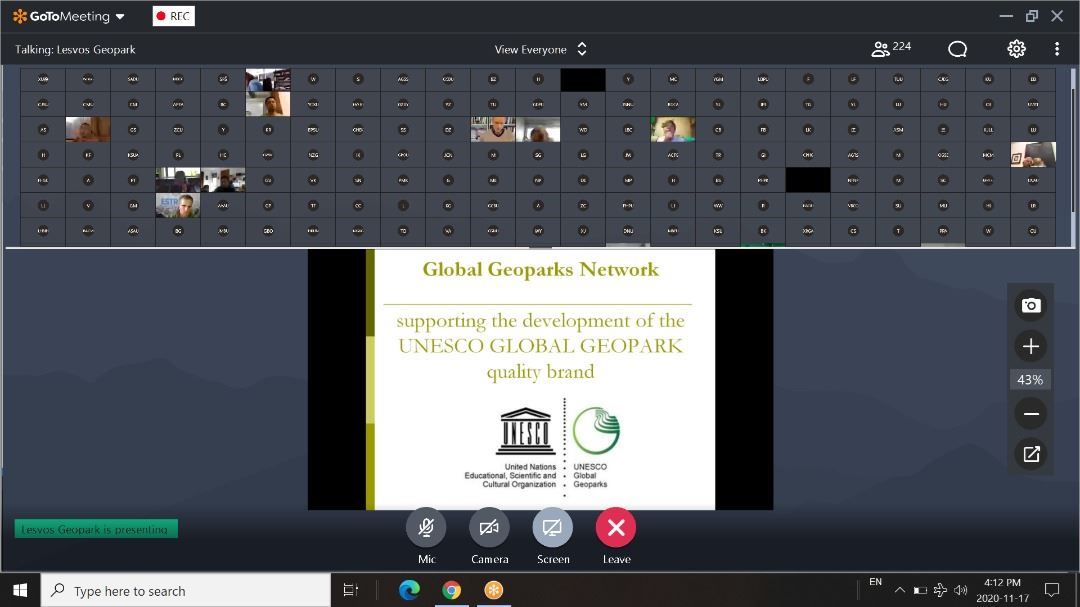Zoom out of the shared screen
This screenshot has width=1080, height=607.
point(1030,414)
